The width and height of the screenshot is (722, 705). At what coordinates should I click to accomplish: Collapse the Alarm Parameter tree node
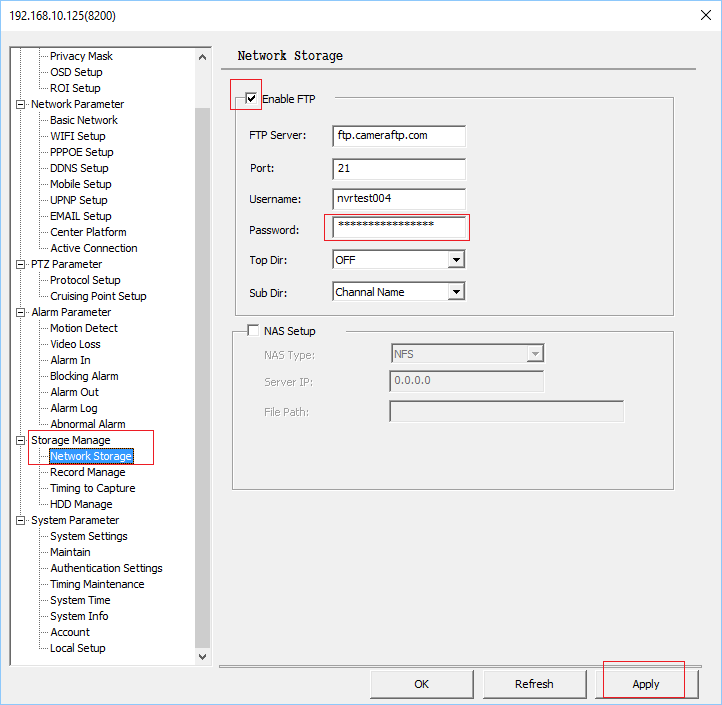21,312
